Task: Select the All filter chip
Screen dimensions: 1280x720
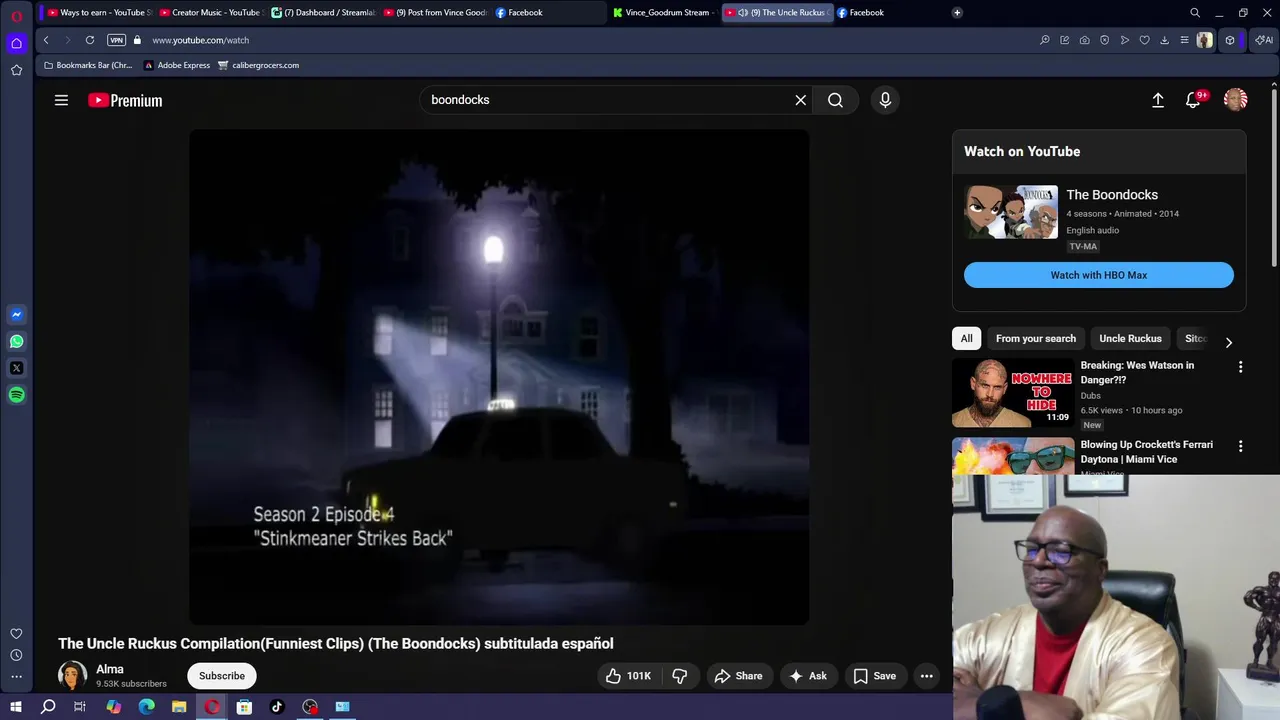Action: [966, 338]
